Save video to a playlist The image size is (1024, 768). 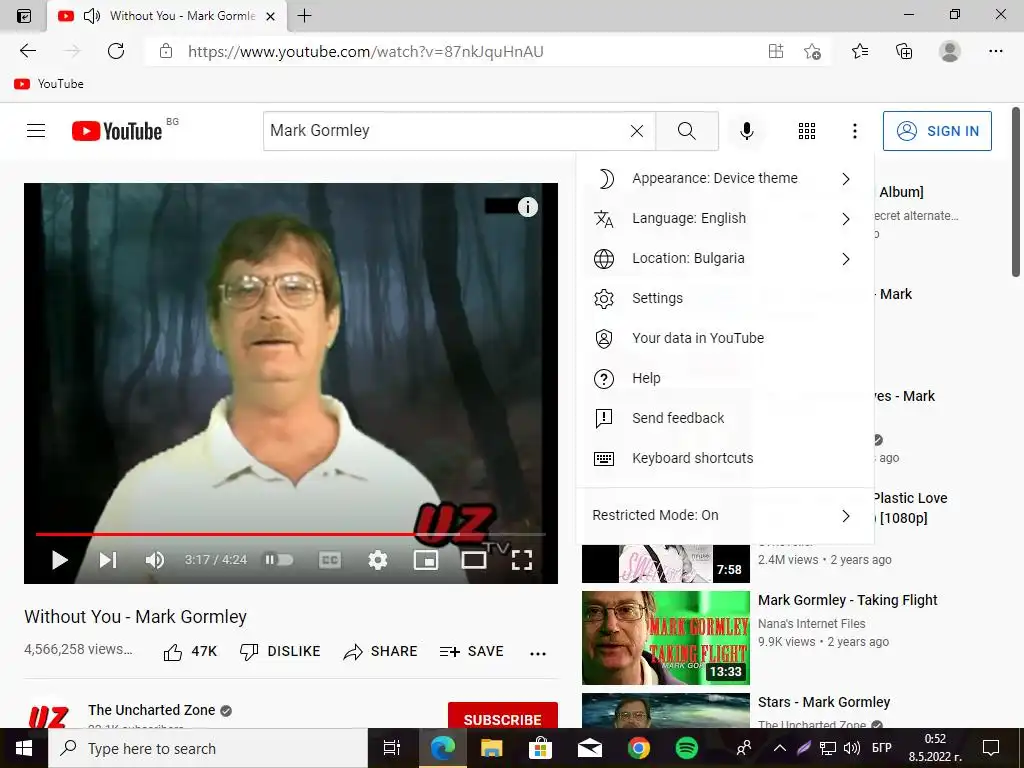pos(472,652)
